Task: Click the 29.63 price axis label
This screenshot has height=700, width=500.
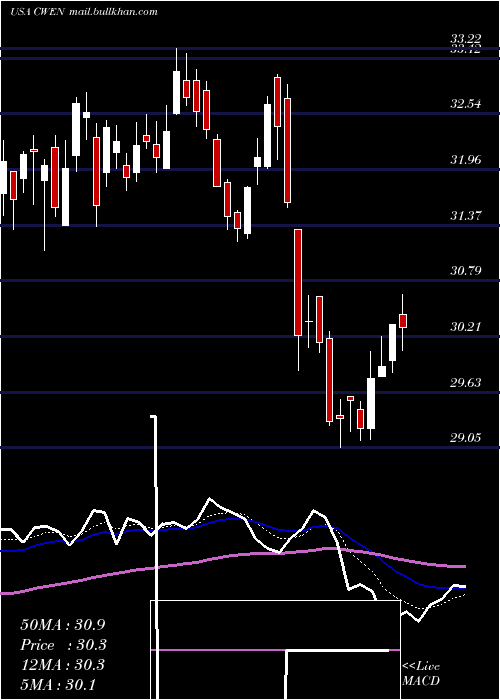Action: coord(466,383)
